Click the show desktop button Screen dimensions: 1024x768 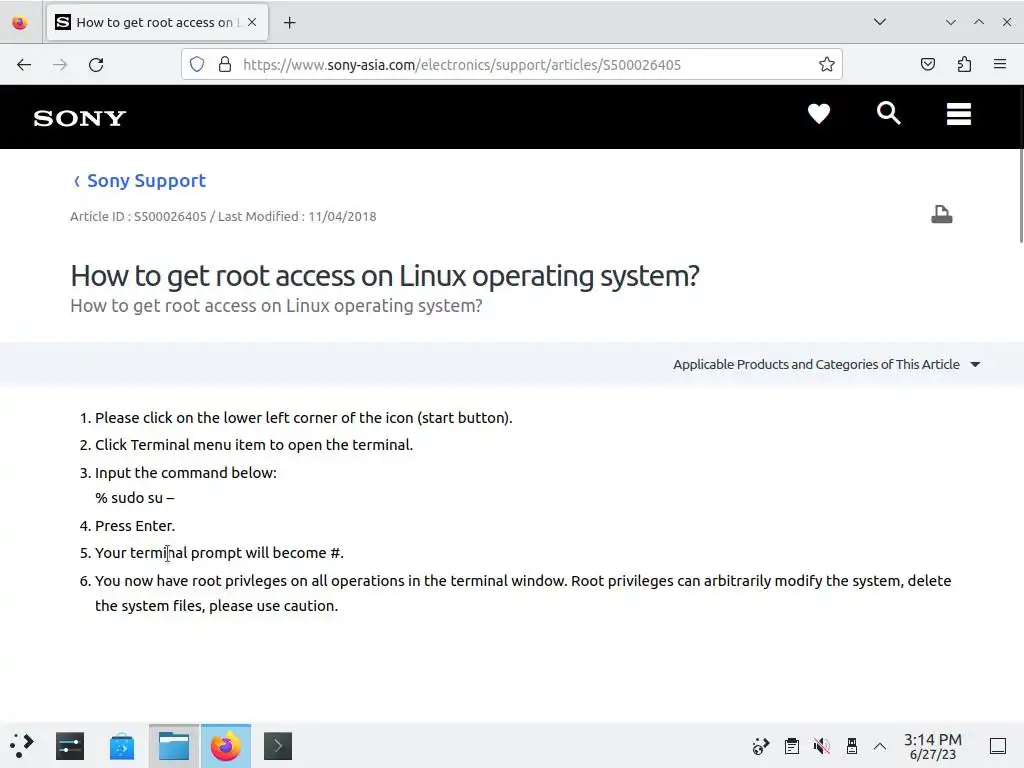coord(998,746)
